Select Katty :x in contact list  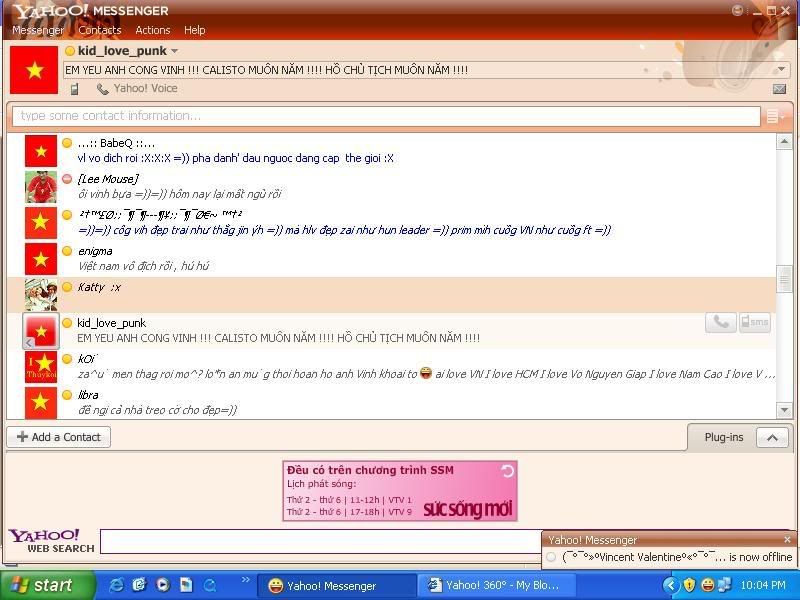click(x=99, y=288)
